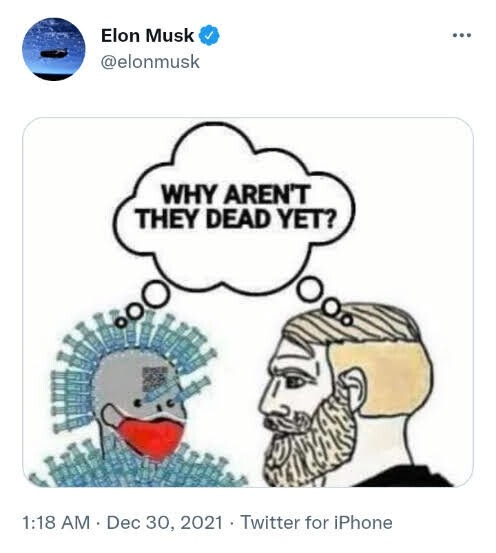Click the man's black shirt

point(406,476)
